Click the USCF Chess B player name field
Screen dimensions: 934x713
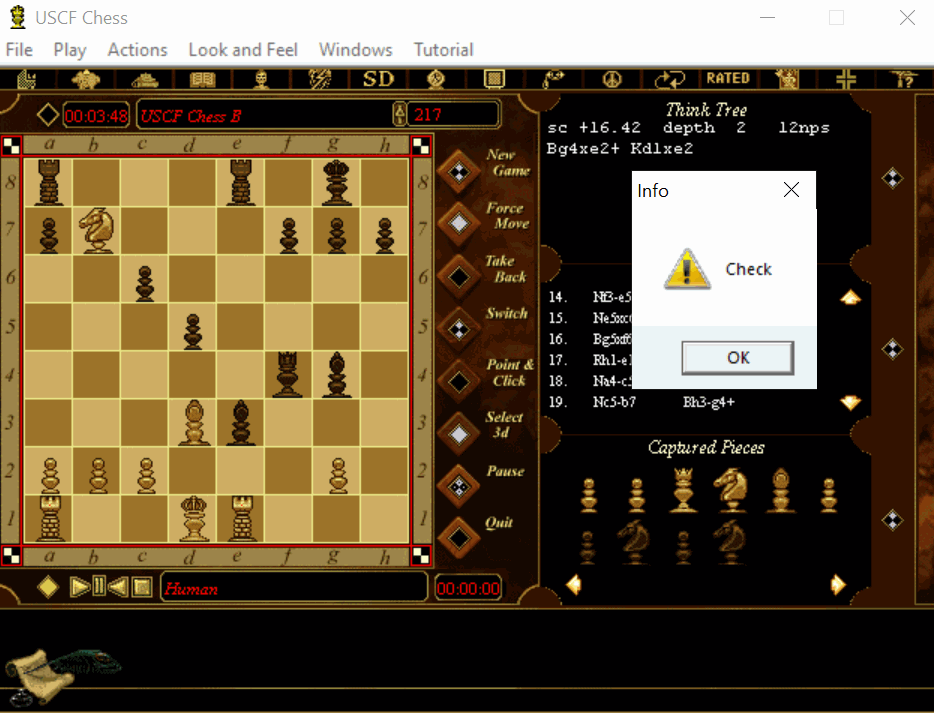pos(263,114)
